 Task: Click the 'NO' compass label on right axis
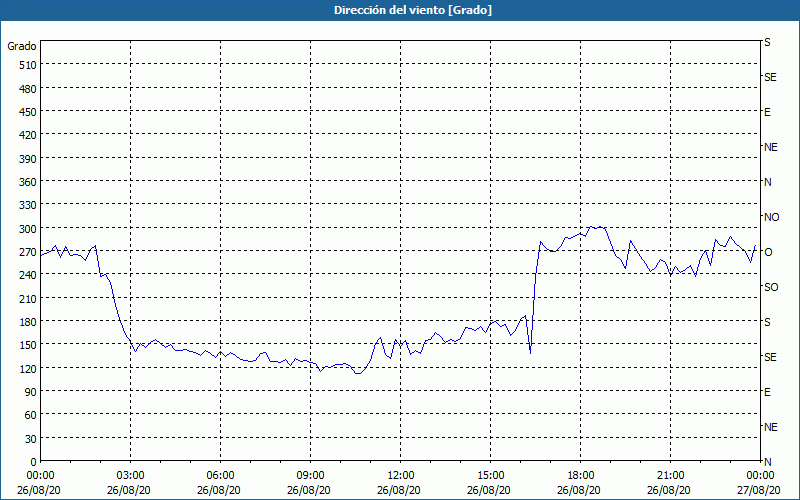[771, 217]
